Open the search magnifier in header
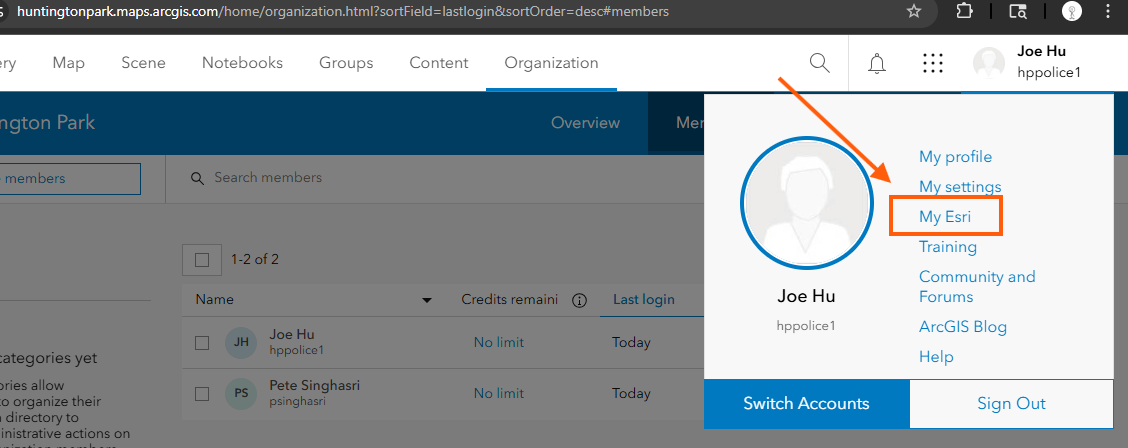The height and width of the screenshot is (448, 1128). pos(819,63)
